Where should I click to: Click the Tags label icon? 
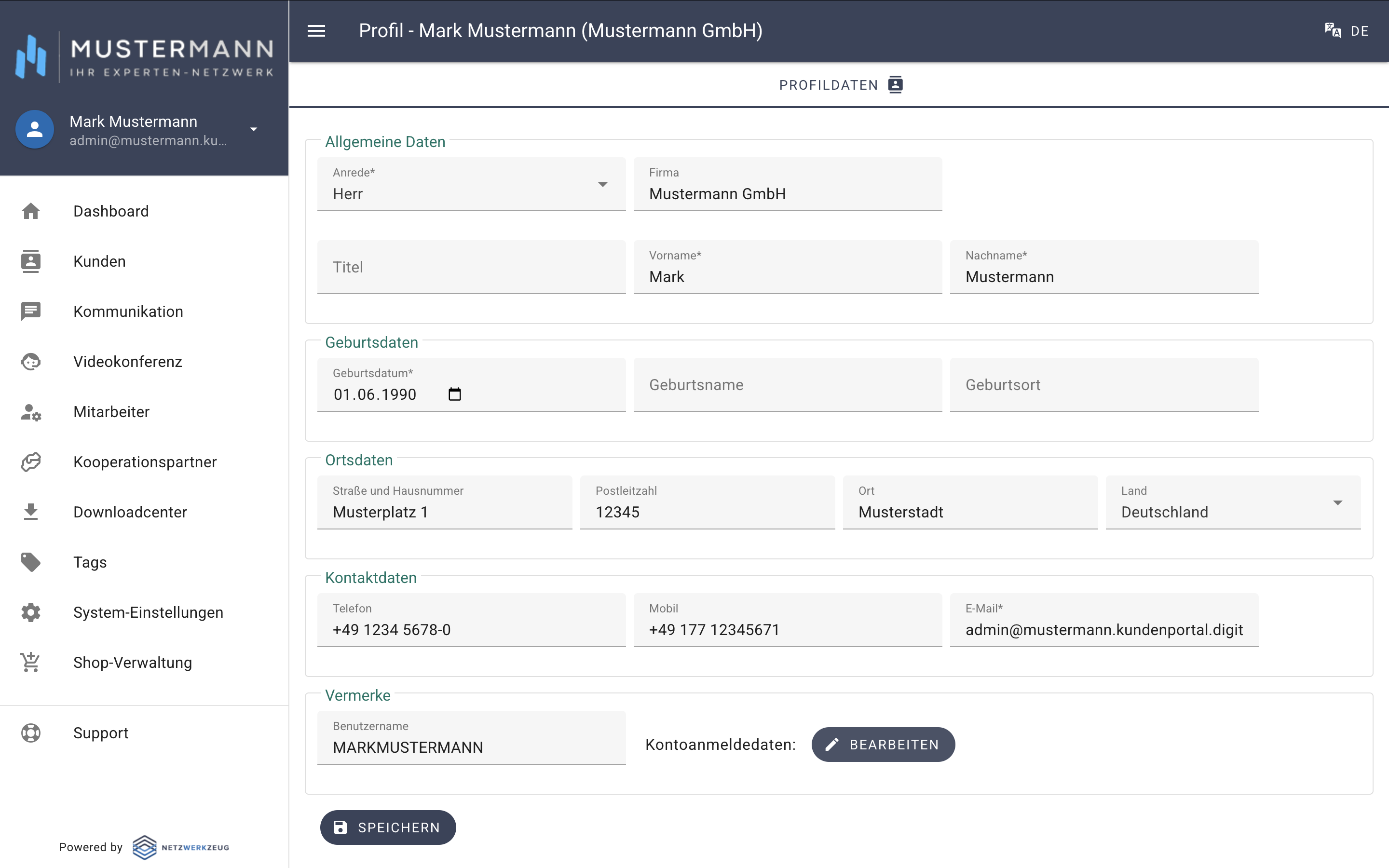pyautogui.click(x=31, y=562)
